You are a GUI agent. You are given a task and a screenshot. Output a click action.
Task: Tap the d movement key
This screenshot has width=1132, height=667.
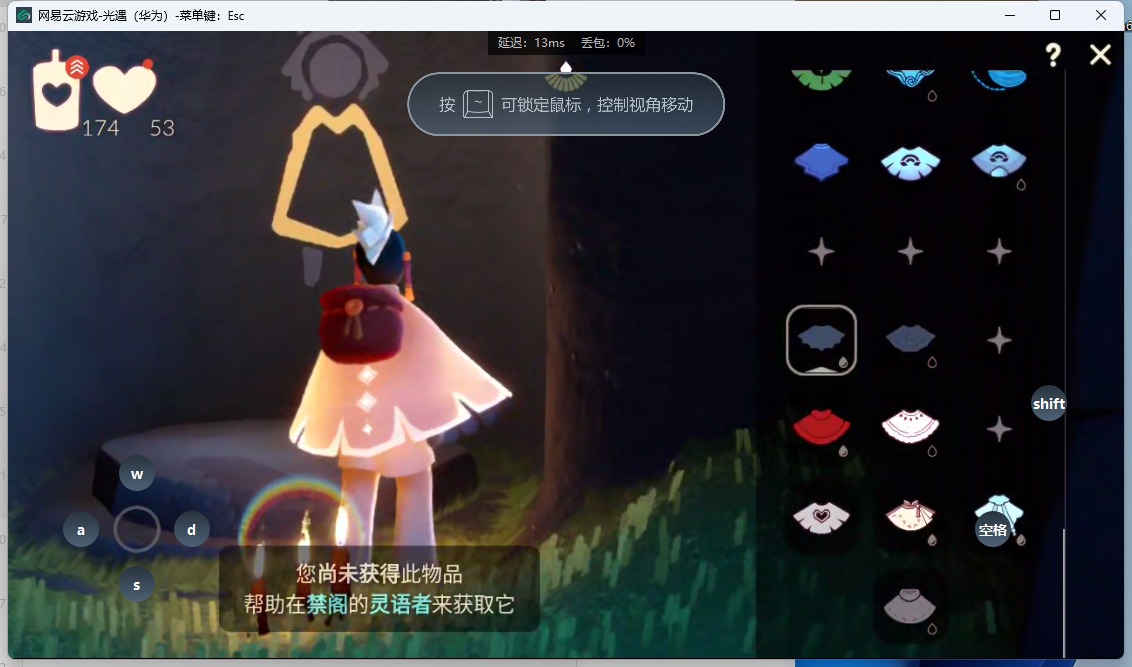pos(191,529)
